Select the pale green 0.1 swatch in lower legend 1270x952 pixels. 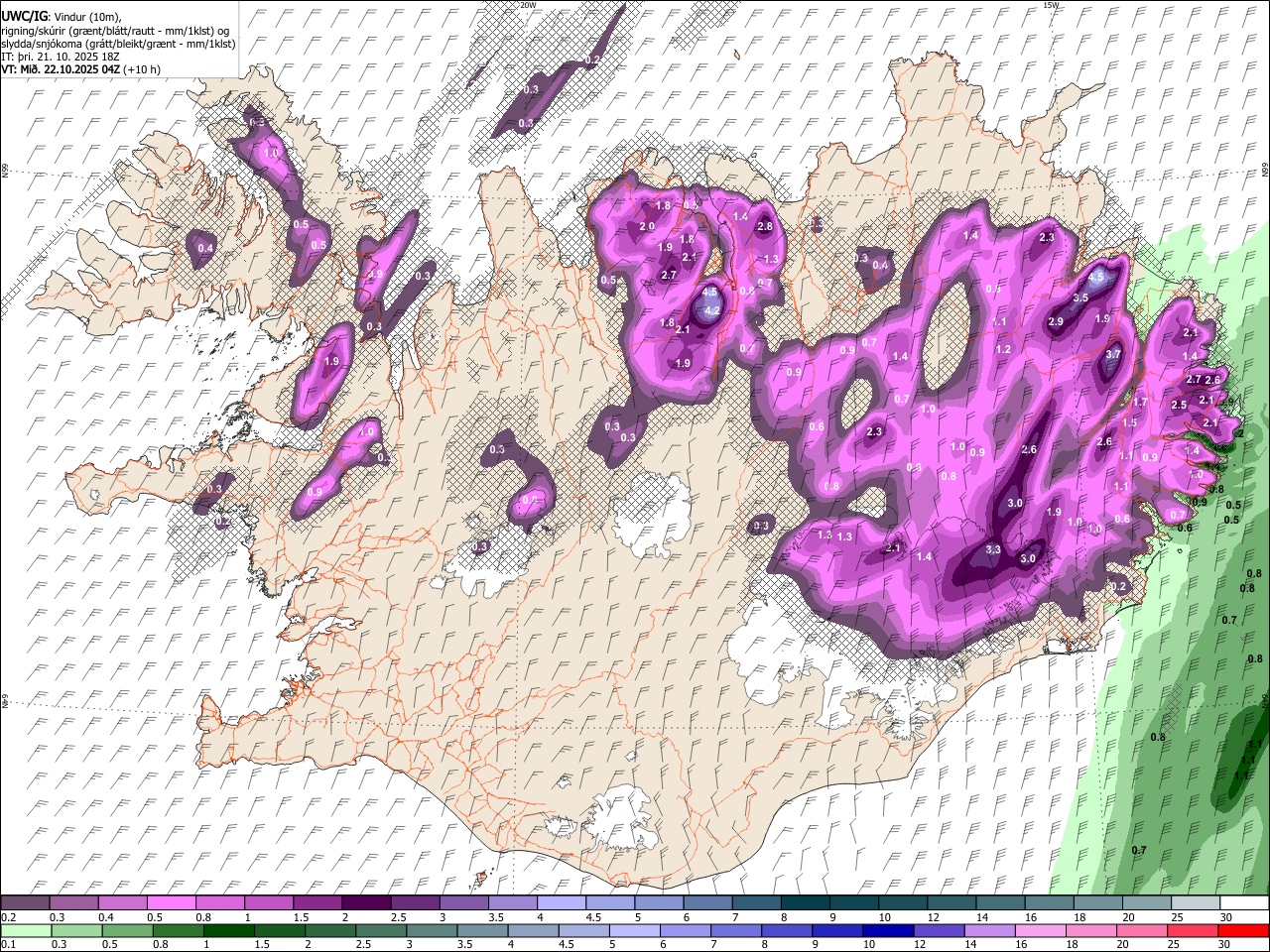26,931
